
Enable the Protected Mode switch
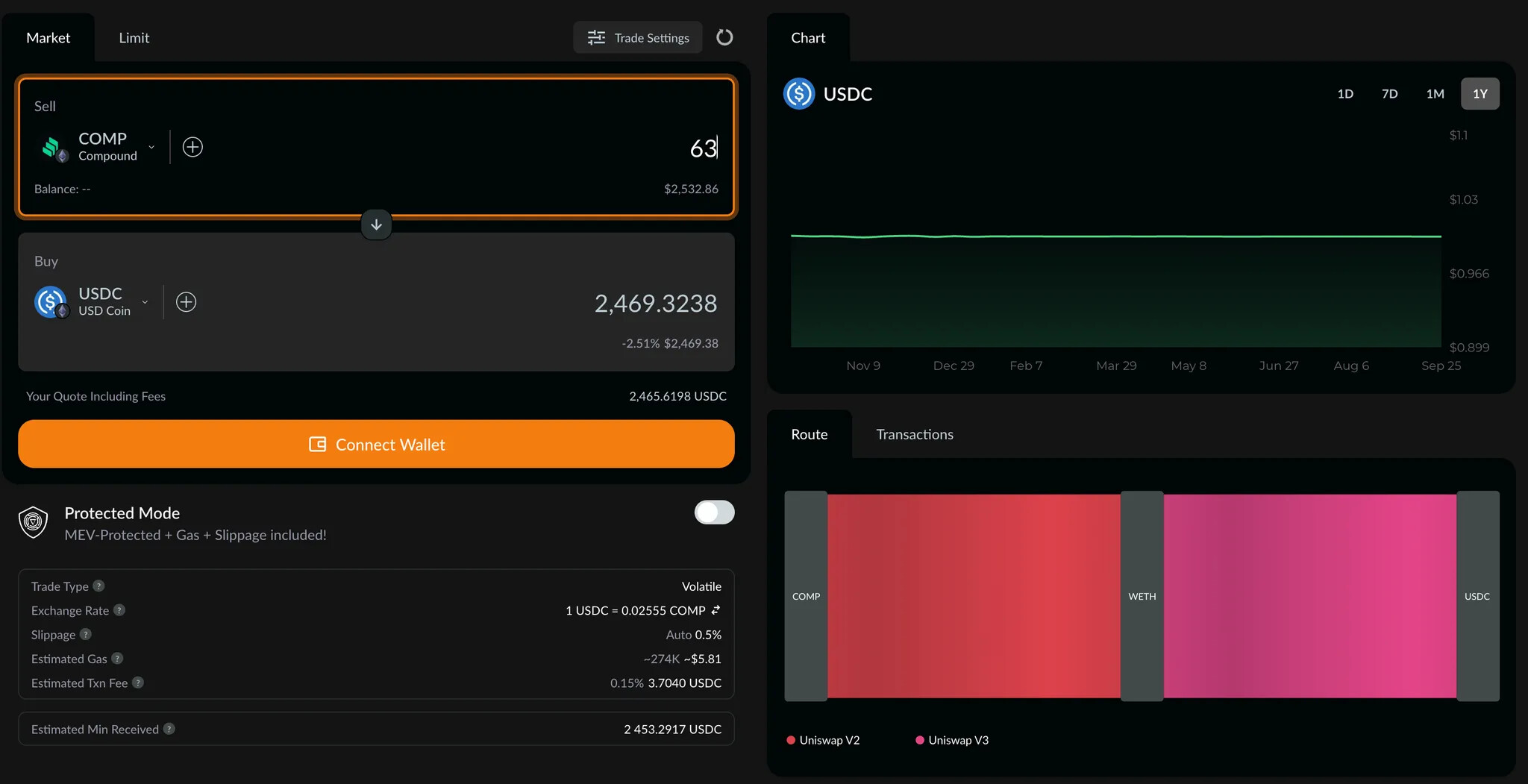point(714,512)
